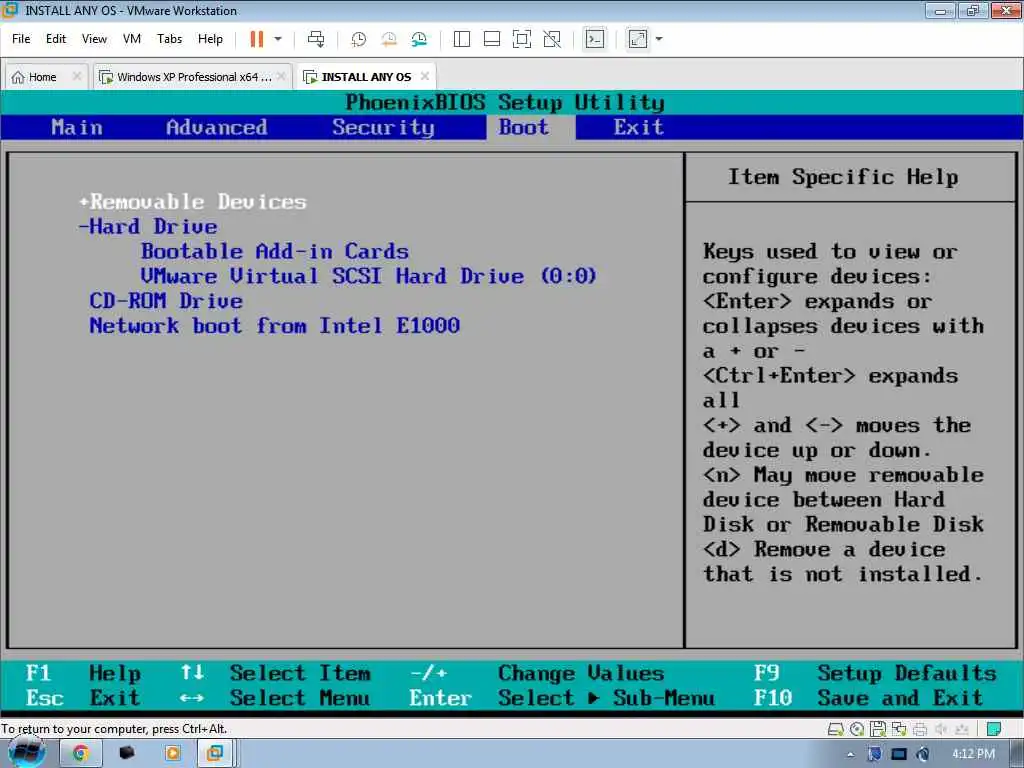Click the VMware Workstation taskbar icon

click(215, 754)
